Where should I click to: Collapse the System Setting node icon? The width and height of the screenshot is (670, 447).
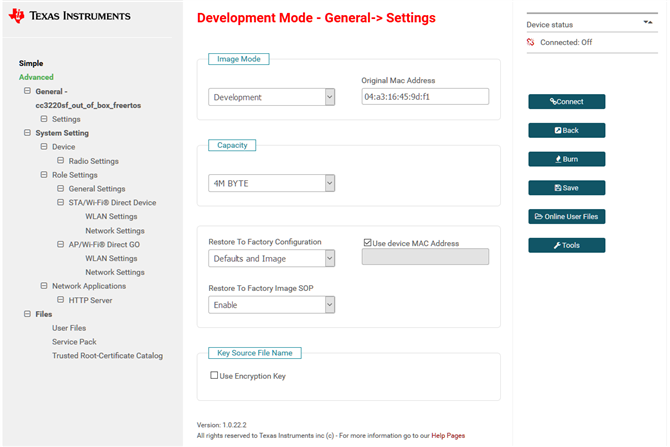tap(26, 133)
